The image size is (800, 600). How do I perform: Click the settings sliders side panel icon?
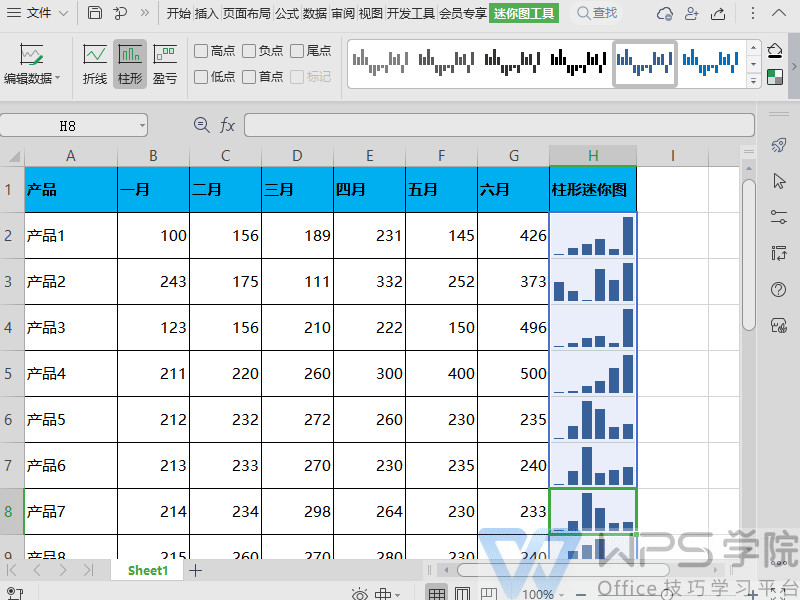pyautogui.click(x=779, y=217)
